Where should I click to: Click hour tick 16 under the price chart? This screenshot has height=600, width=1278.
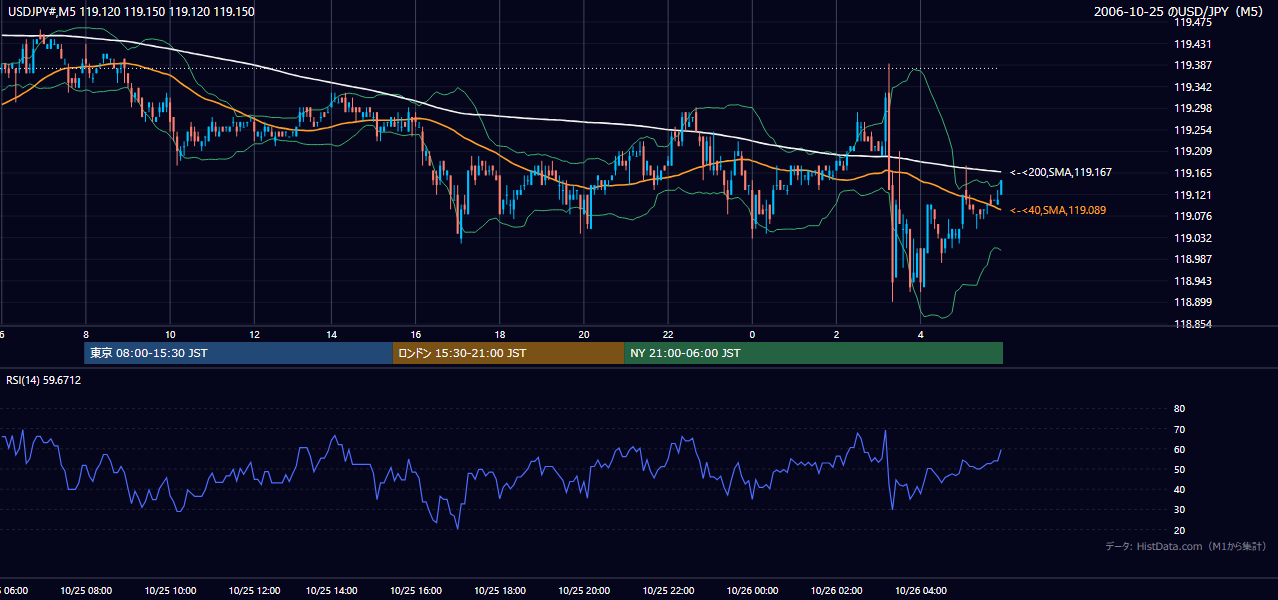[416, 334]
